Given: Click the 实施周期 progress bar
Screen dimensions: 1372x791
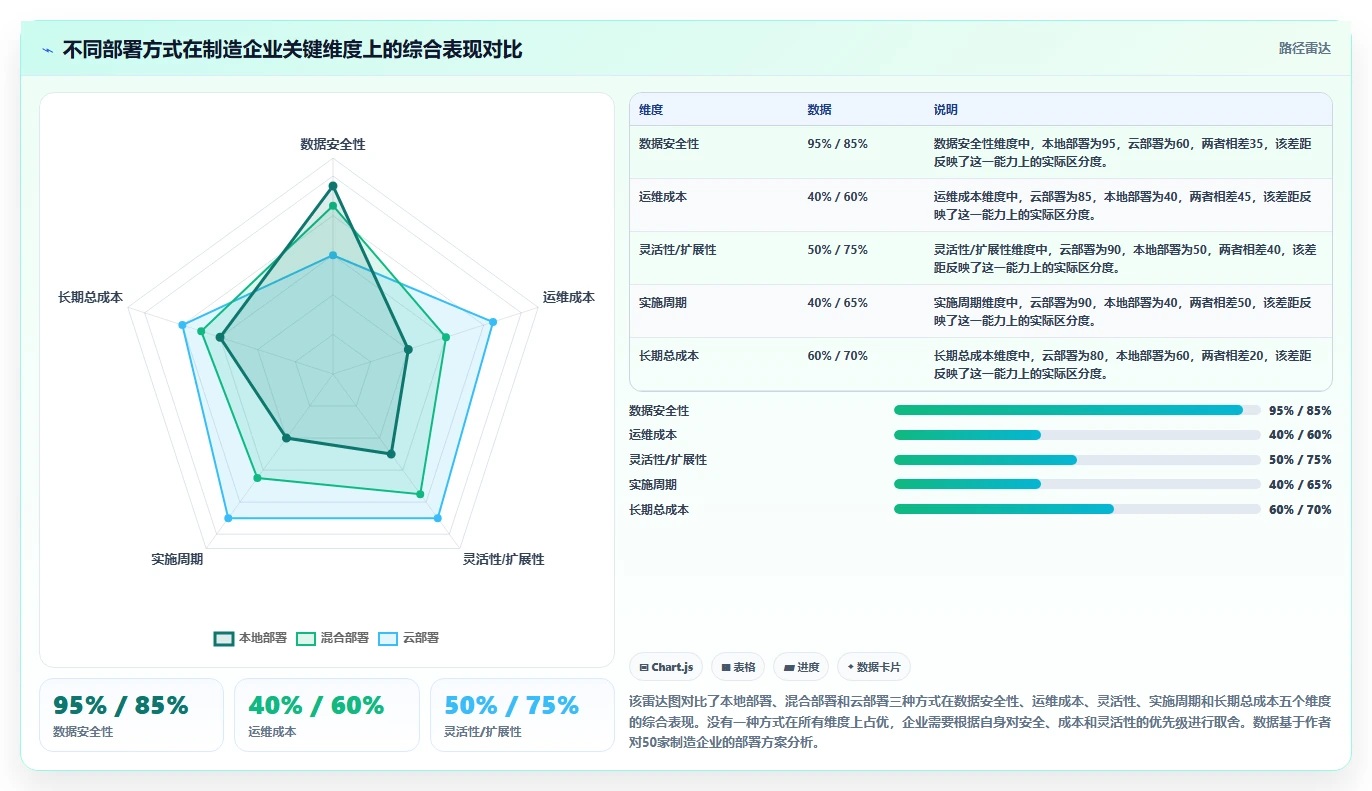Looking at the screenshot, I should (1077, 485).
